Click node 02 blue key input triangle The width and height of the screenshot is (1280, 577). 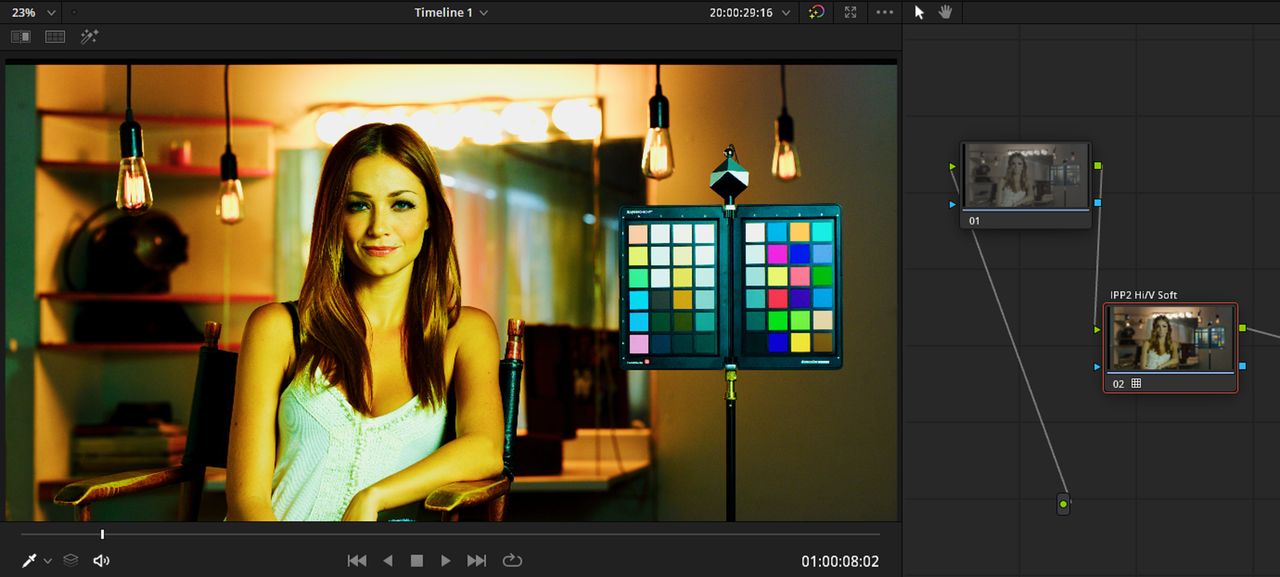[x=1097, y=367]
